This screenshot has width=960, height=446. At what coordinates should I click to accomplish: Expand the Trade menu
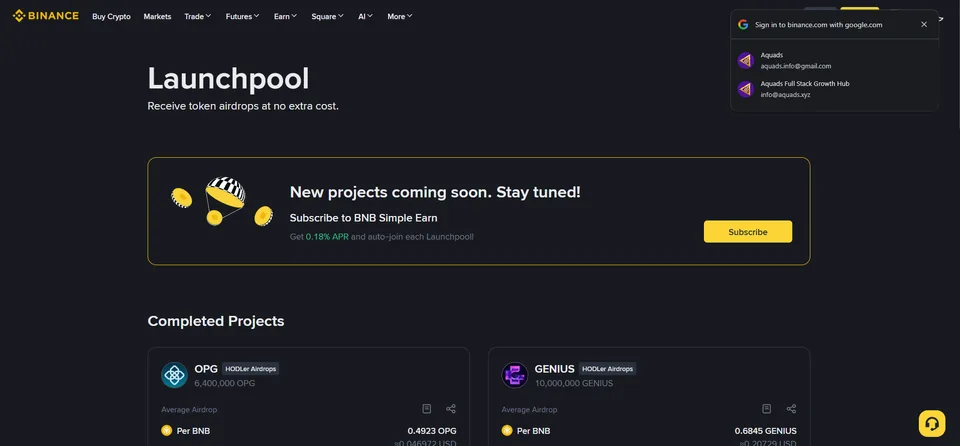[x=198, y=17]
